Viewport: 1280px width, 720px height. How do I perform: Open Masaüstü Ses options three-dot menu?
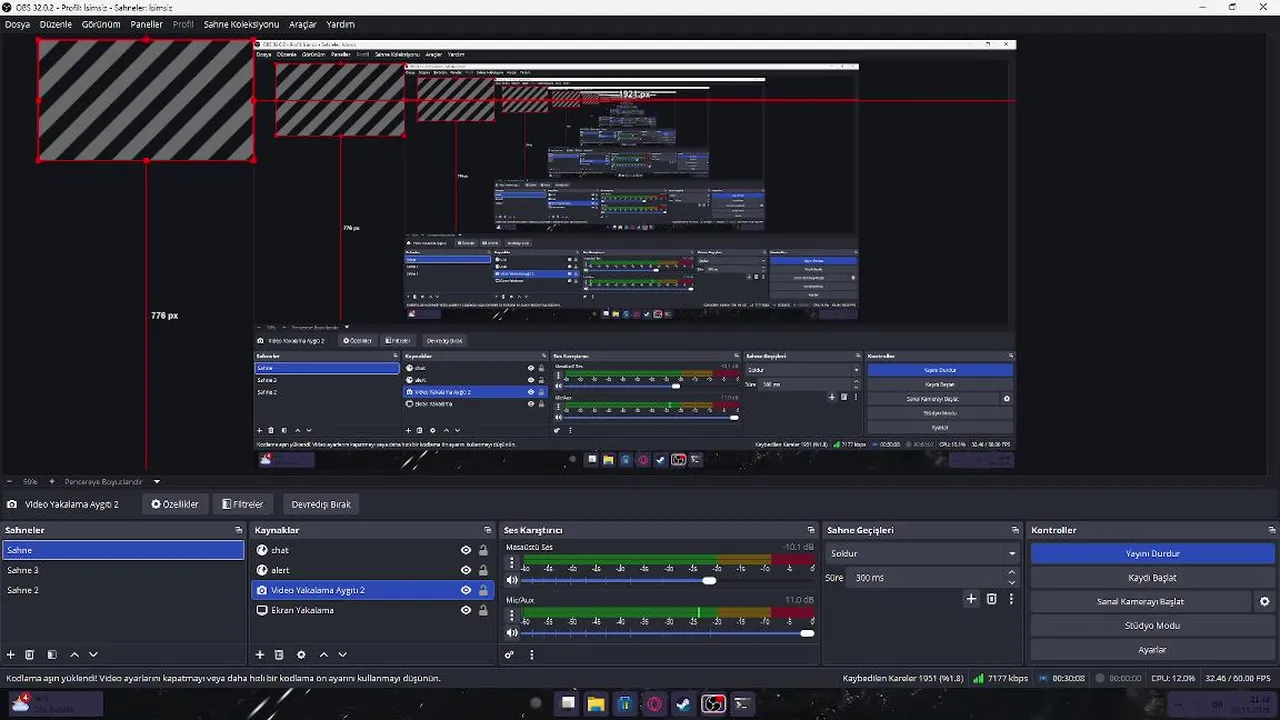(x=512, y=563)
